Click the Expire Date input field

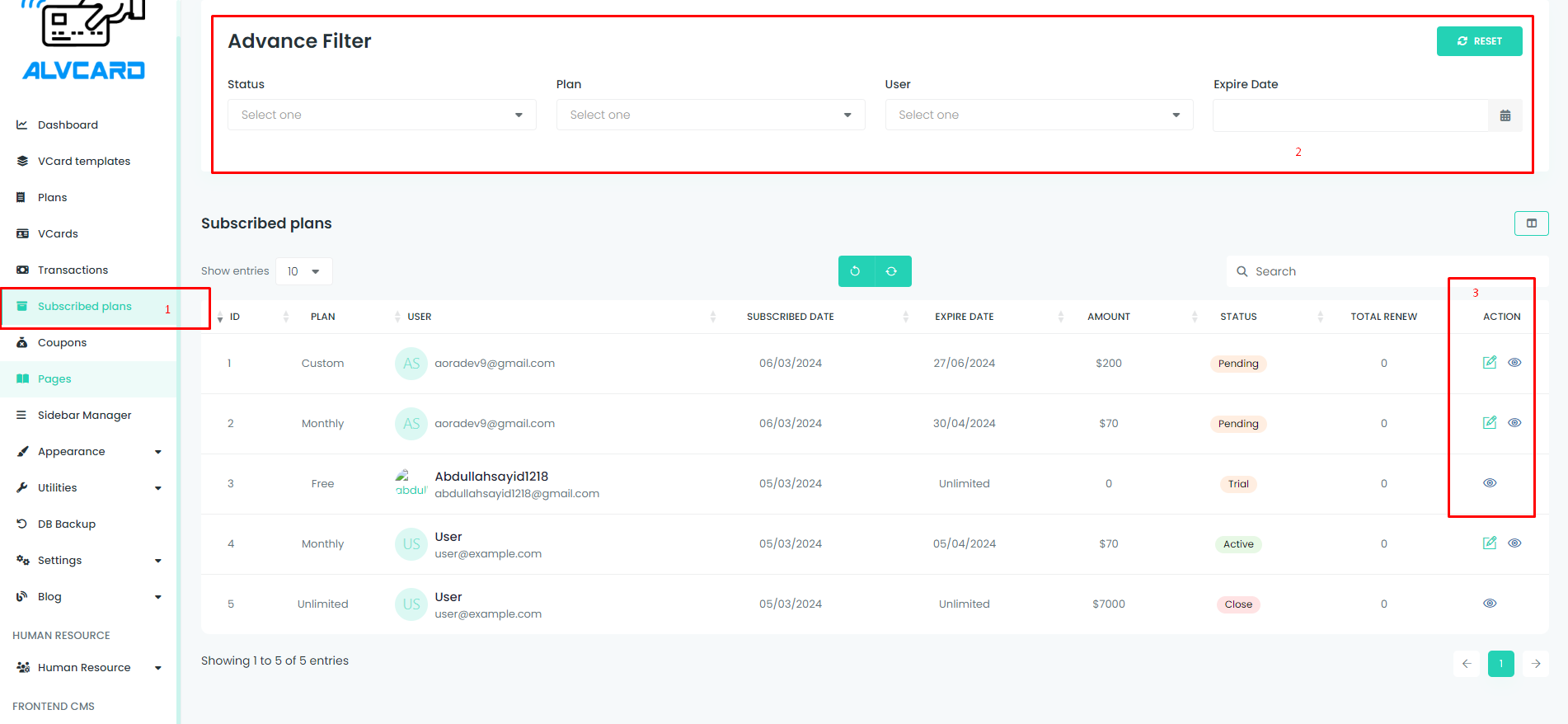pyautogui.click(x=1350, y=115)
